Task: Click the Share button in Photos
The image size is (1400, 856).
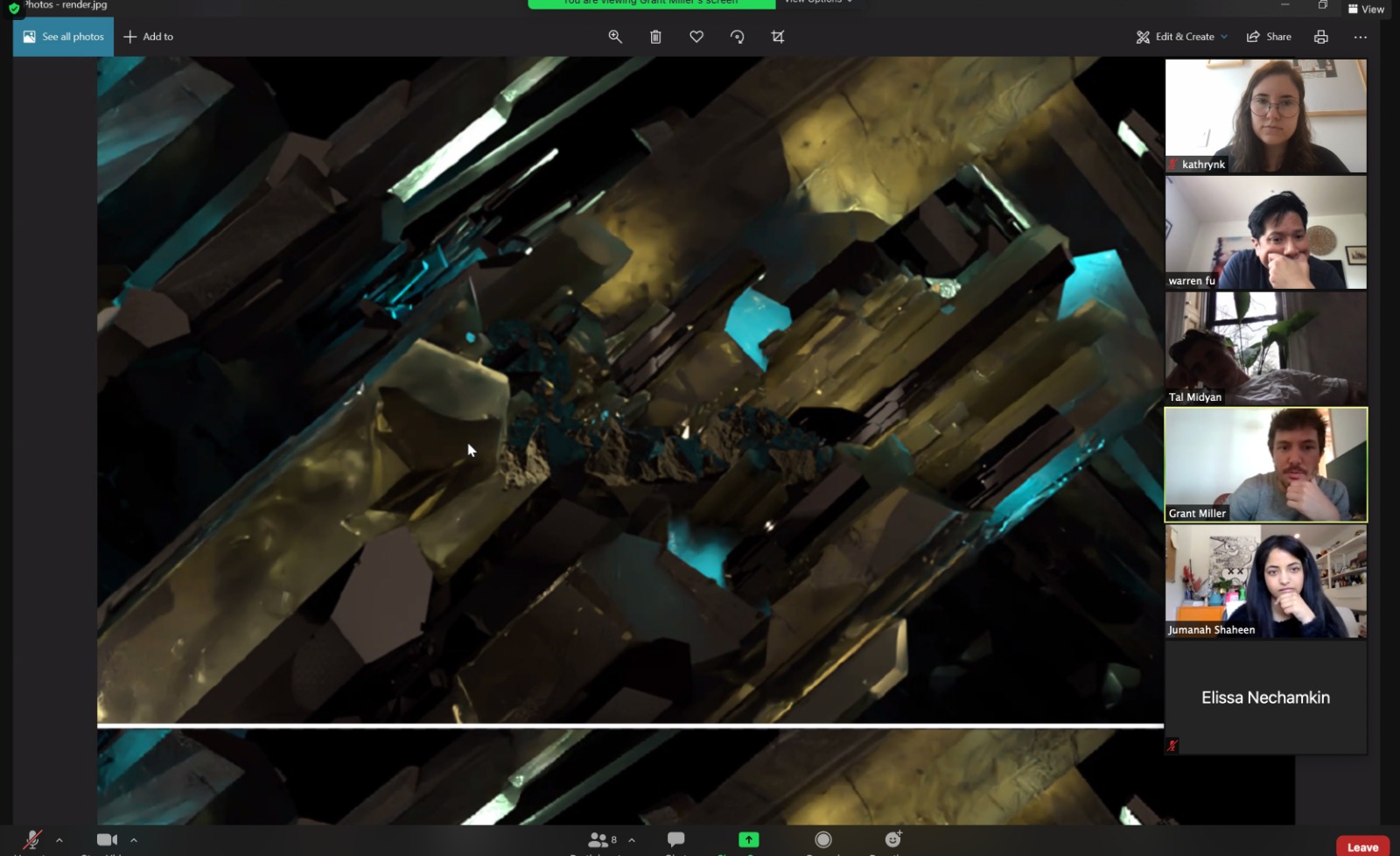Action: pos(1269,37)
